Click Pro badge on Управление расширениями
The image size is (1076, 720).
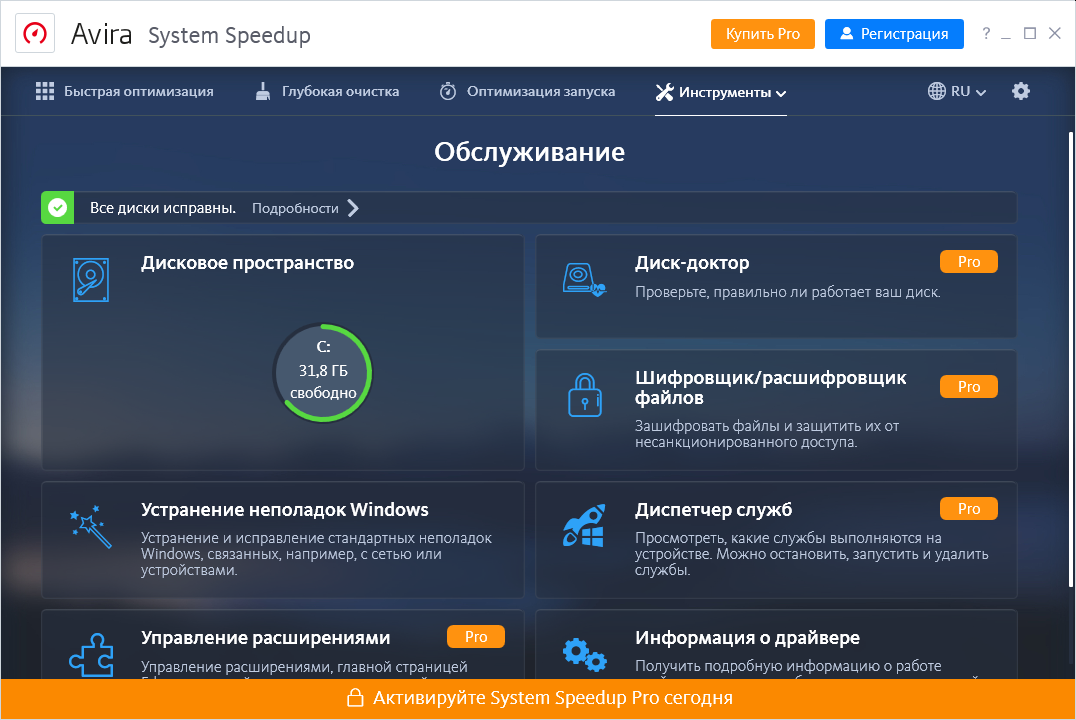click(476, 636)
